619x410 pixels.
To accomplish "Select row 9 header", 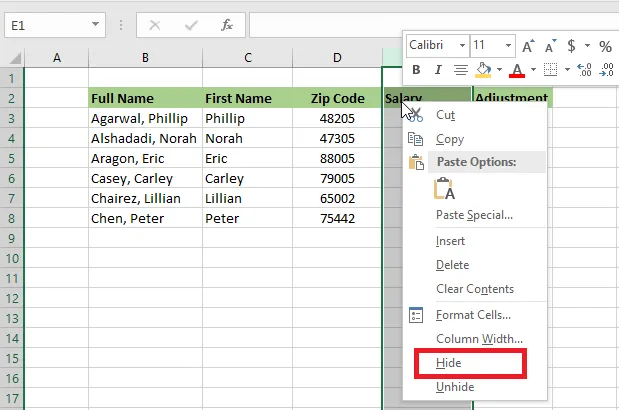I will (12, 239).
